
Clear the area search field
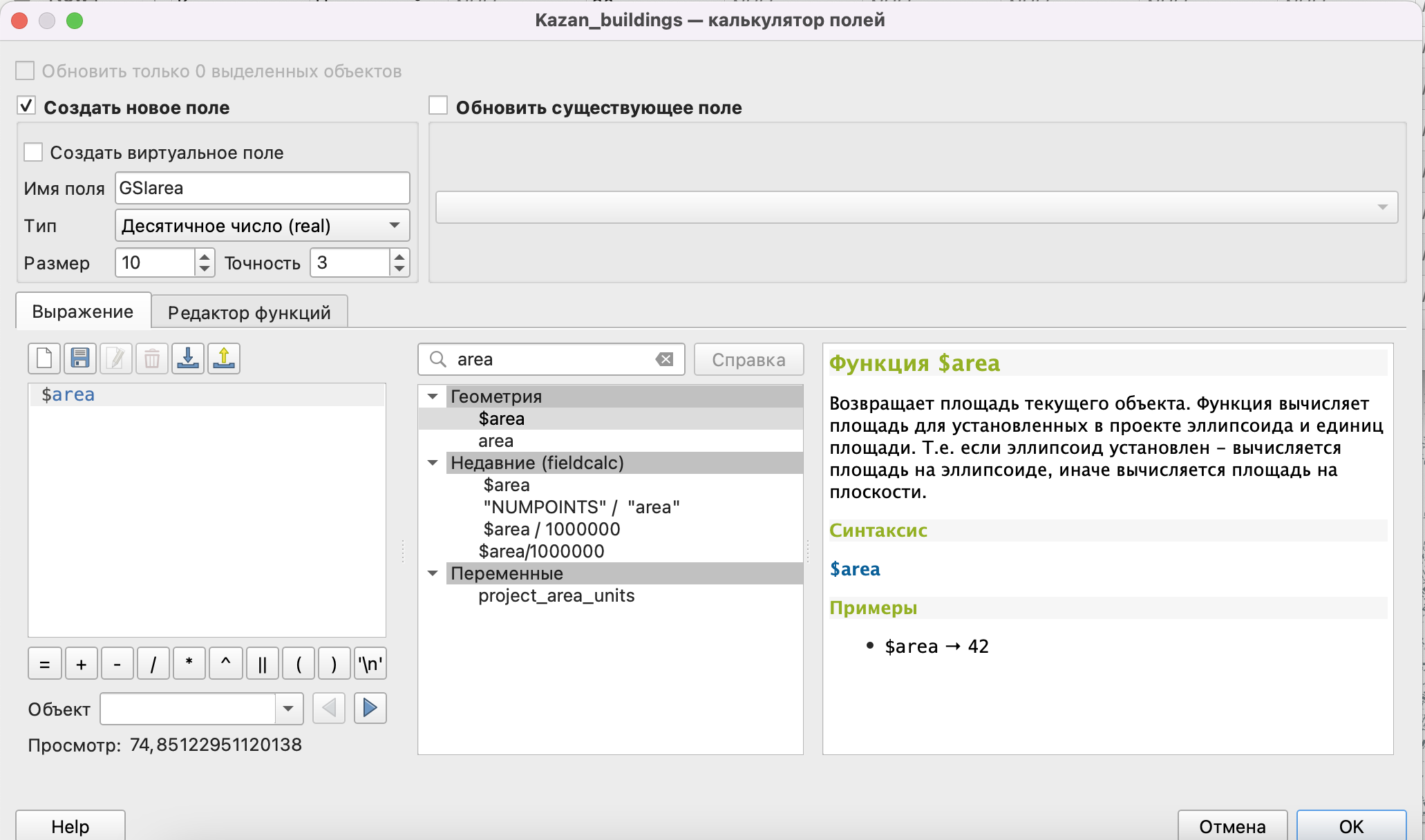click(664, 359)
